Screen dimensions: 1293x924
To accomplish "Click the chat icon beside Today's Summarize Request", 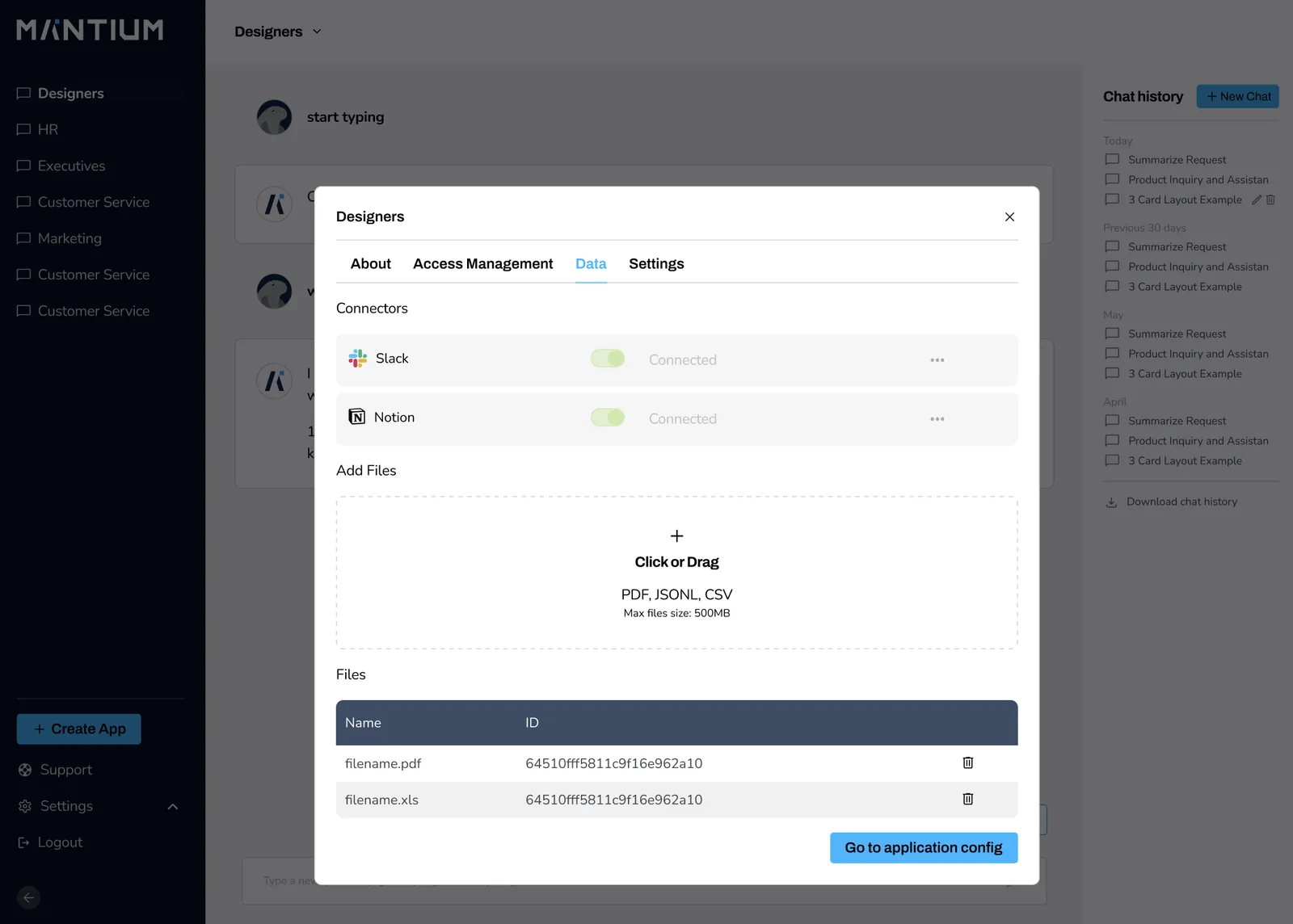I will (1112, 159).
